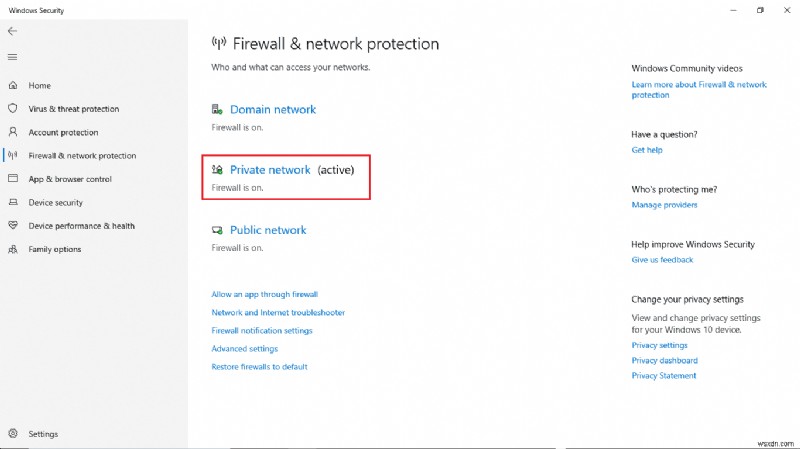Click the Device performance & health heart icon
800x449 pixels.
point(13,226)
